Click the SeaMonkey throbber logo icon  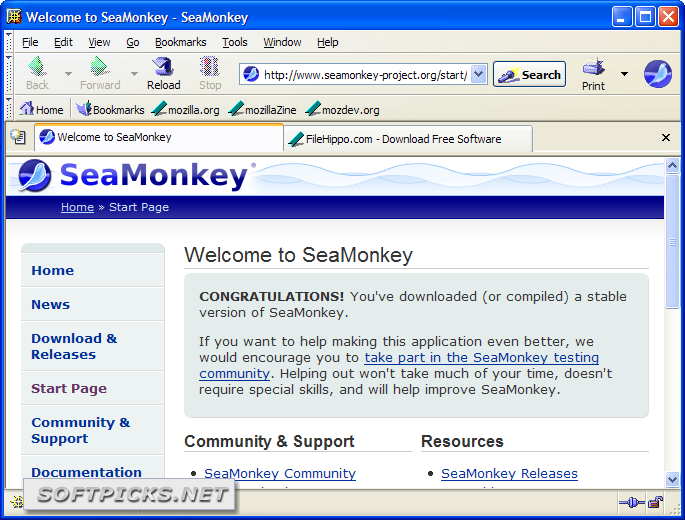pos(657,74)
